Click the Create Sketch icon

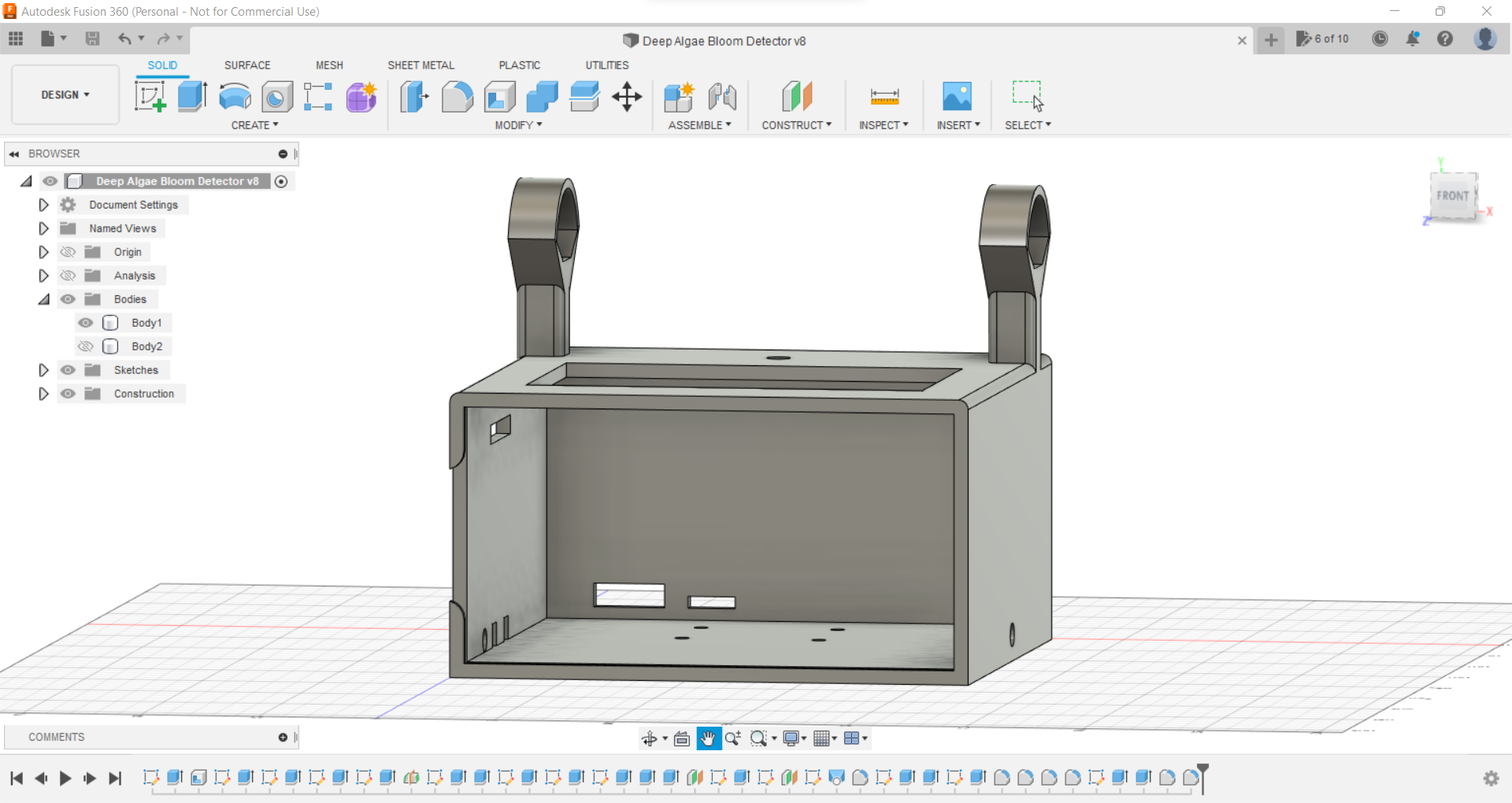pyautogui.click(x=150, y=97)
